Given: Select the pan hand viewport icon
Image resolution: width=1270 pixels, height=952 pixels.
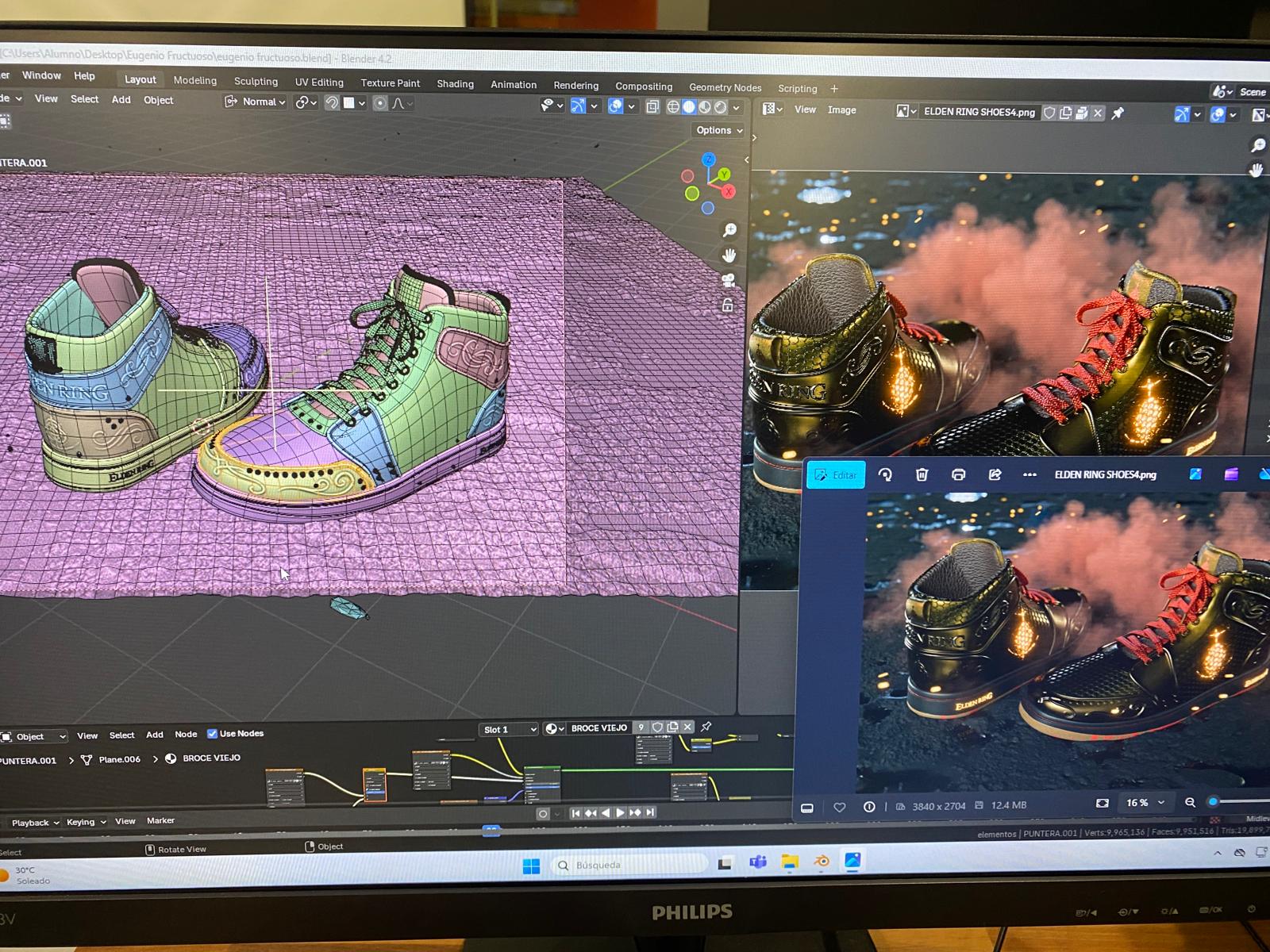Looking at the screenshot, I should point(729,255).
